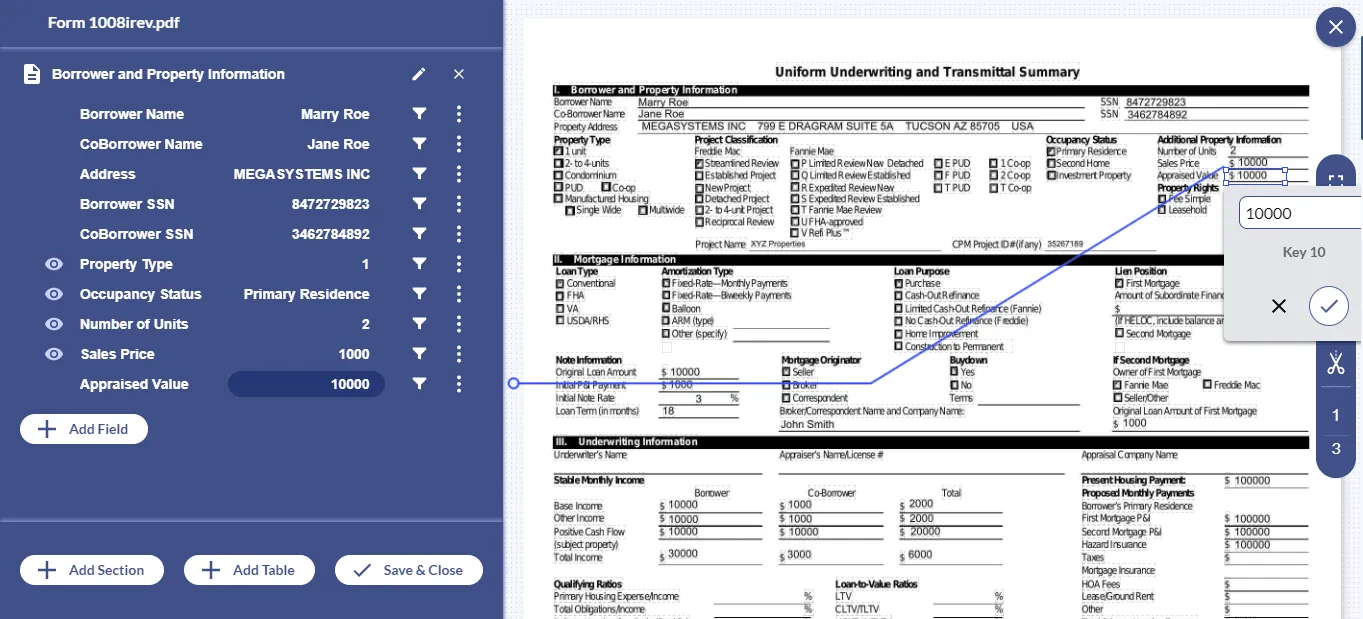This screenshot has width=1363, height=619.
Task: Open the filter for Appraised Value
Action: click(x=419, y=383)
